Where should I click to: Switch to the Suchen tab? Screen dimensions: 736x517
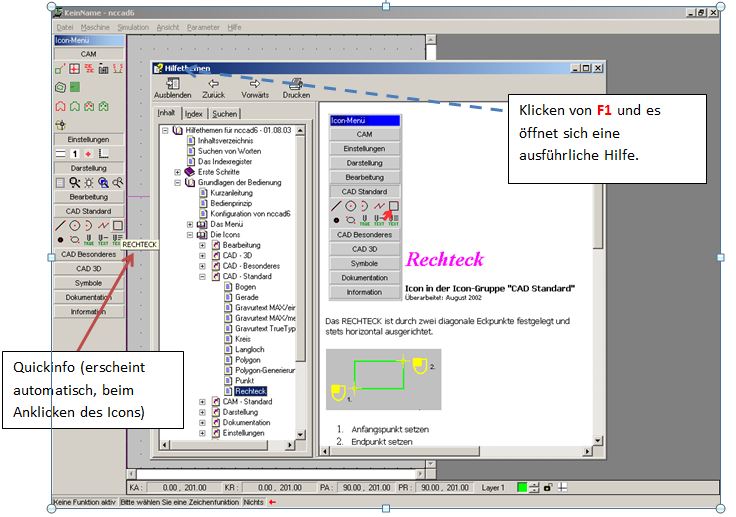224,114
